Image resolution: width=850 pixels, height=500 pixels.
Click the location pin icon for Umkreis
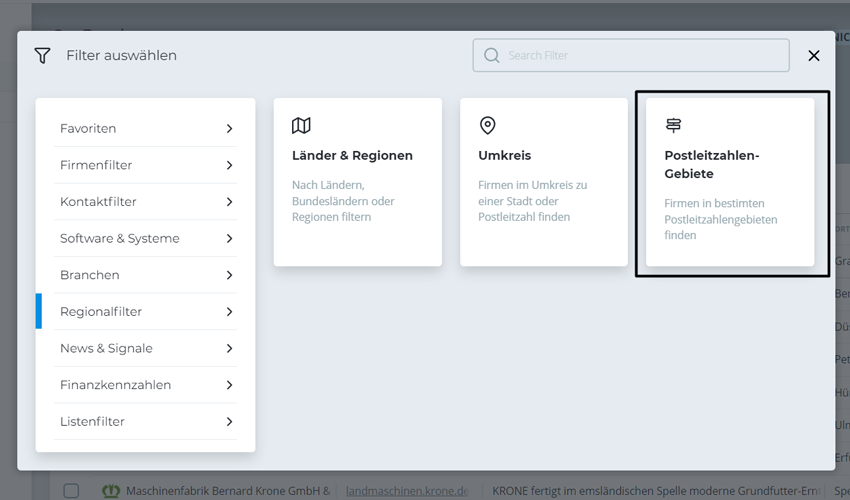coord(487,125)
